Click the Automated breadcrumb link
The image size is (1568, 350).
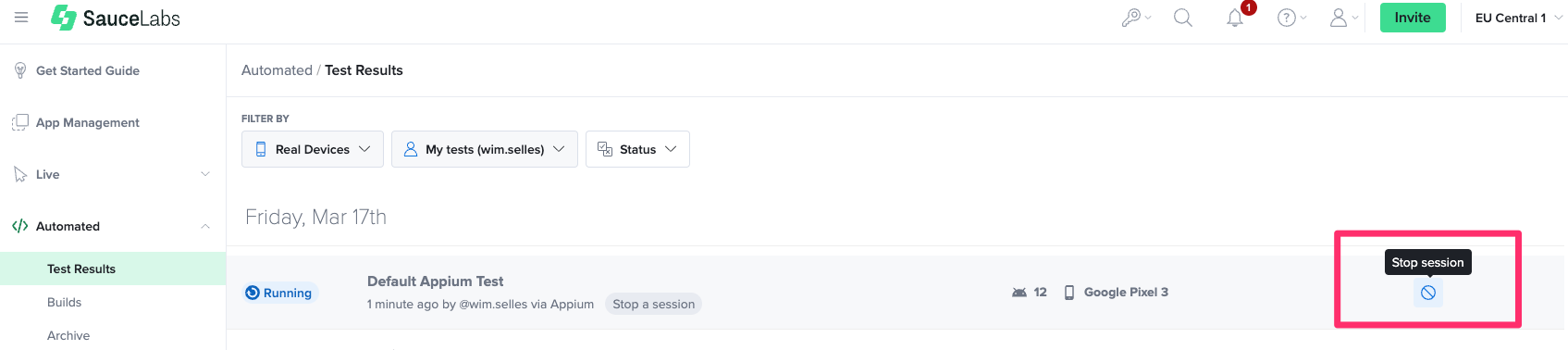(277, 70)
